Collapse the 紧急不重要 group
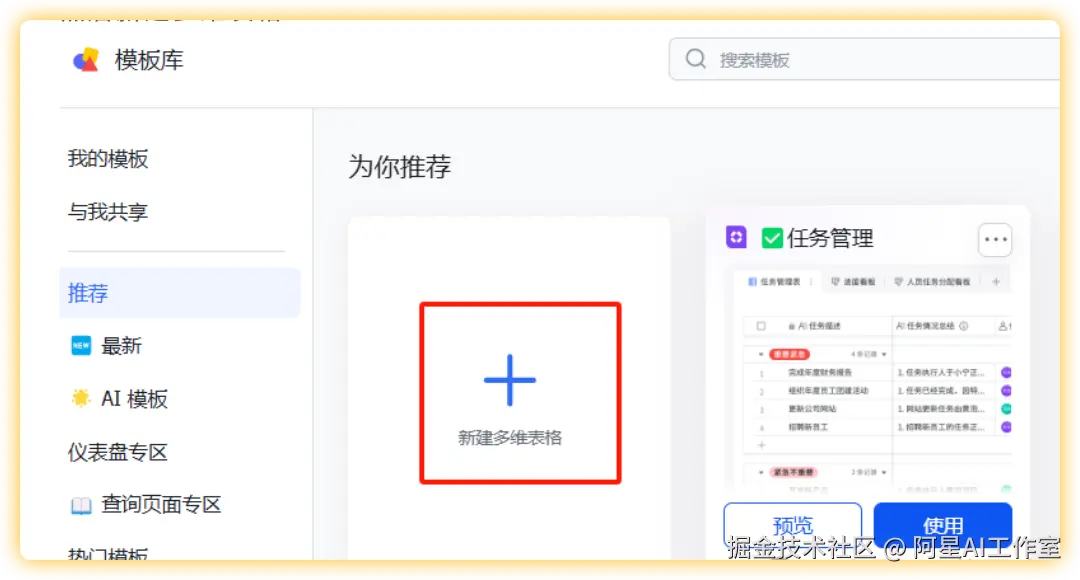The width and height of the screenshot is (1080, 580). click(760, 472)
